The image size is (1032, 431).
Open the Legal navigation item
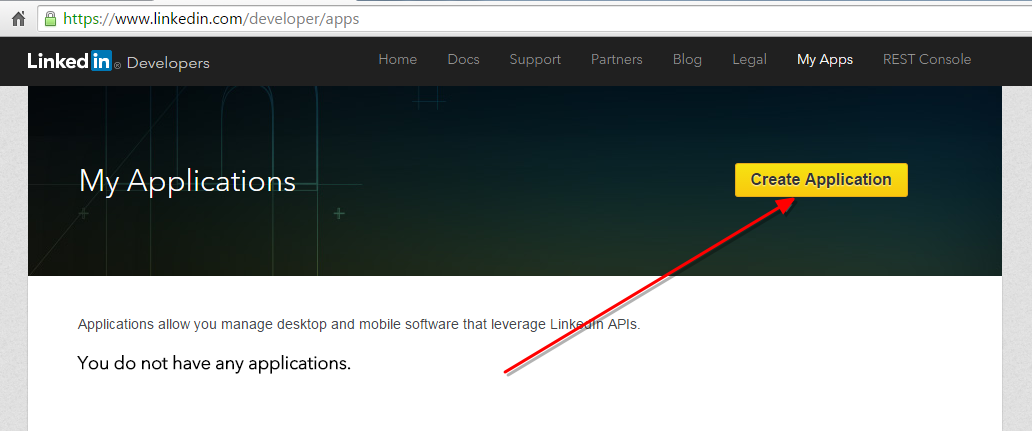point(750,59)
